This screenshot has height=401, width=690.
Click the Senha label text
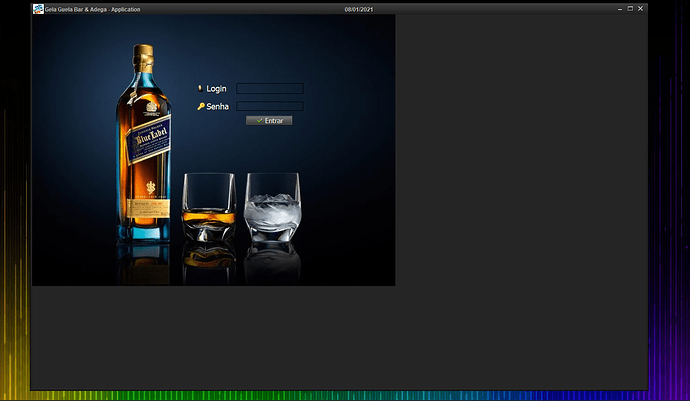point(217,107)
